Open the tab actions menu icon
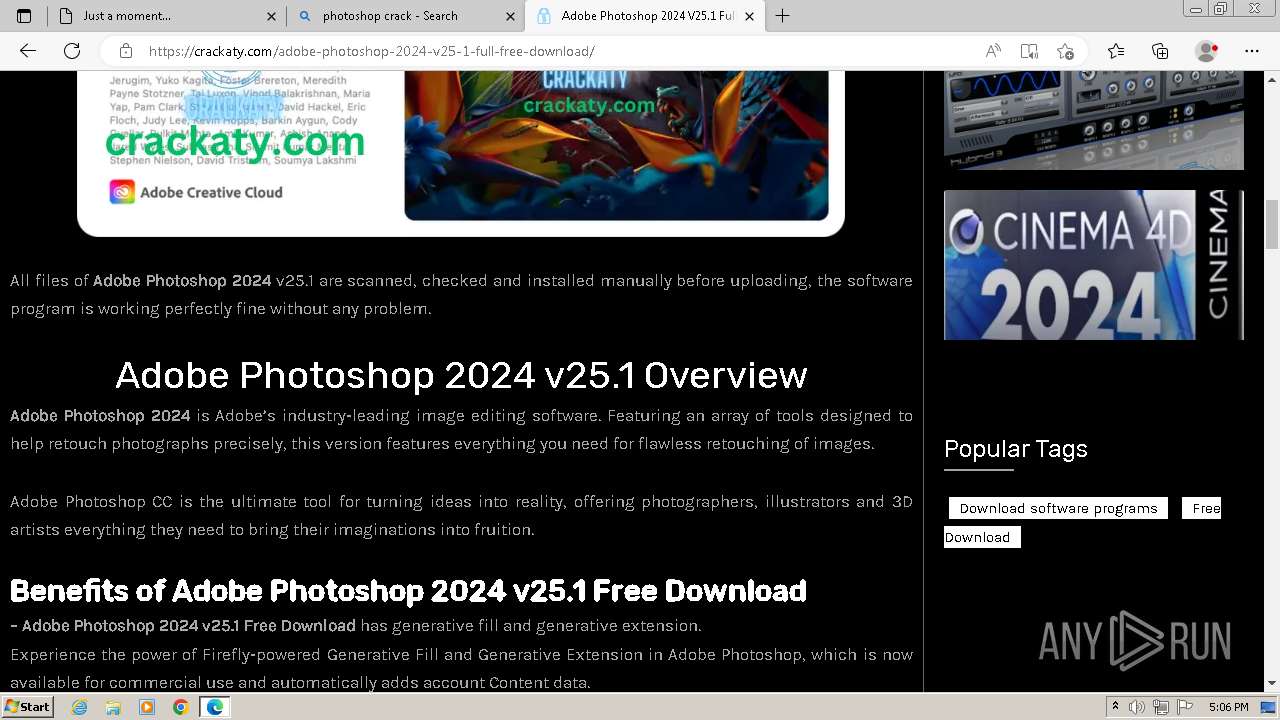 pos(24,16)
